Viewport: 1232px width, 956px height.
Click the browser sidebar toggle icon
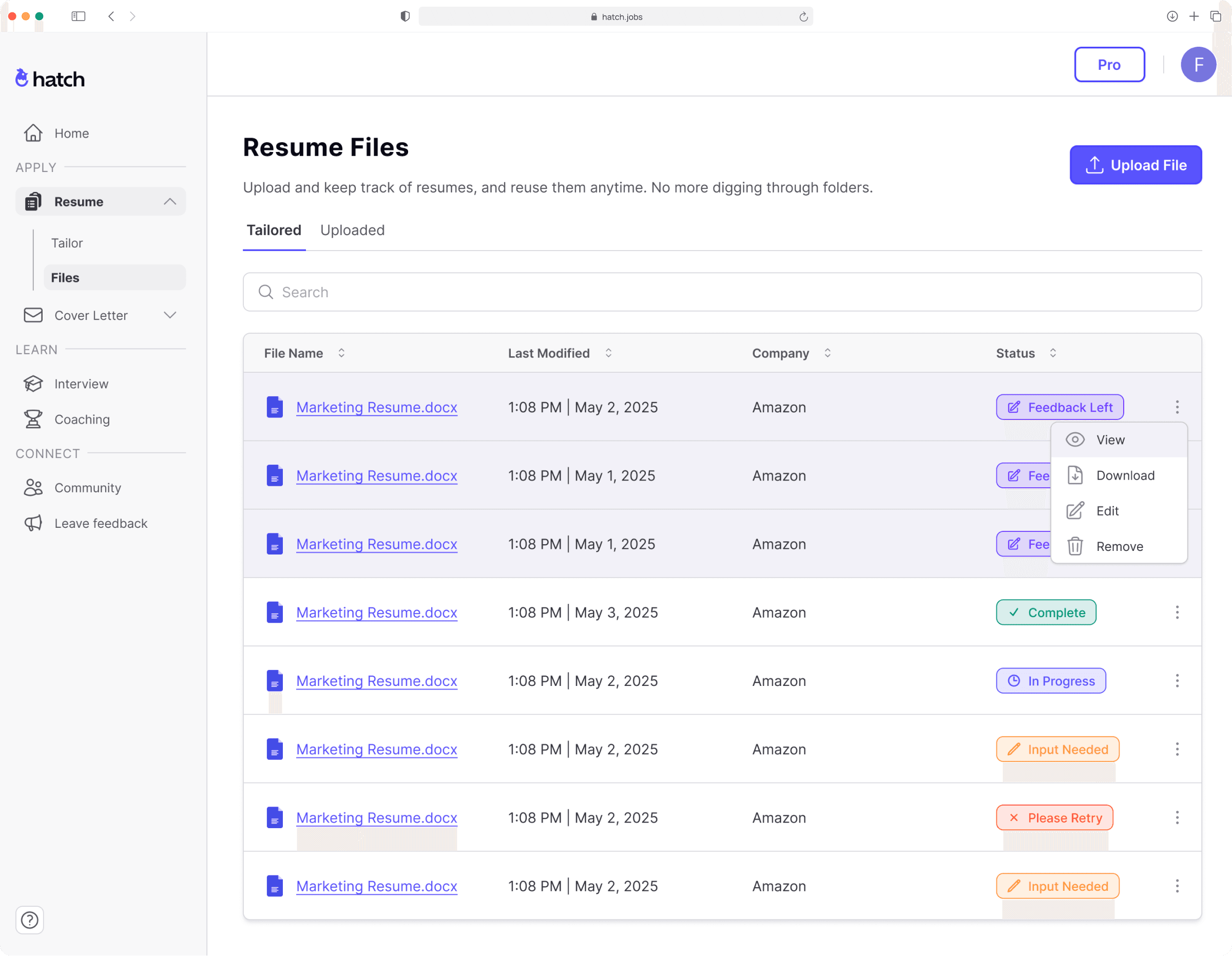[x=79, y=16]
